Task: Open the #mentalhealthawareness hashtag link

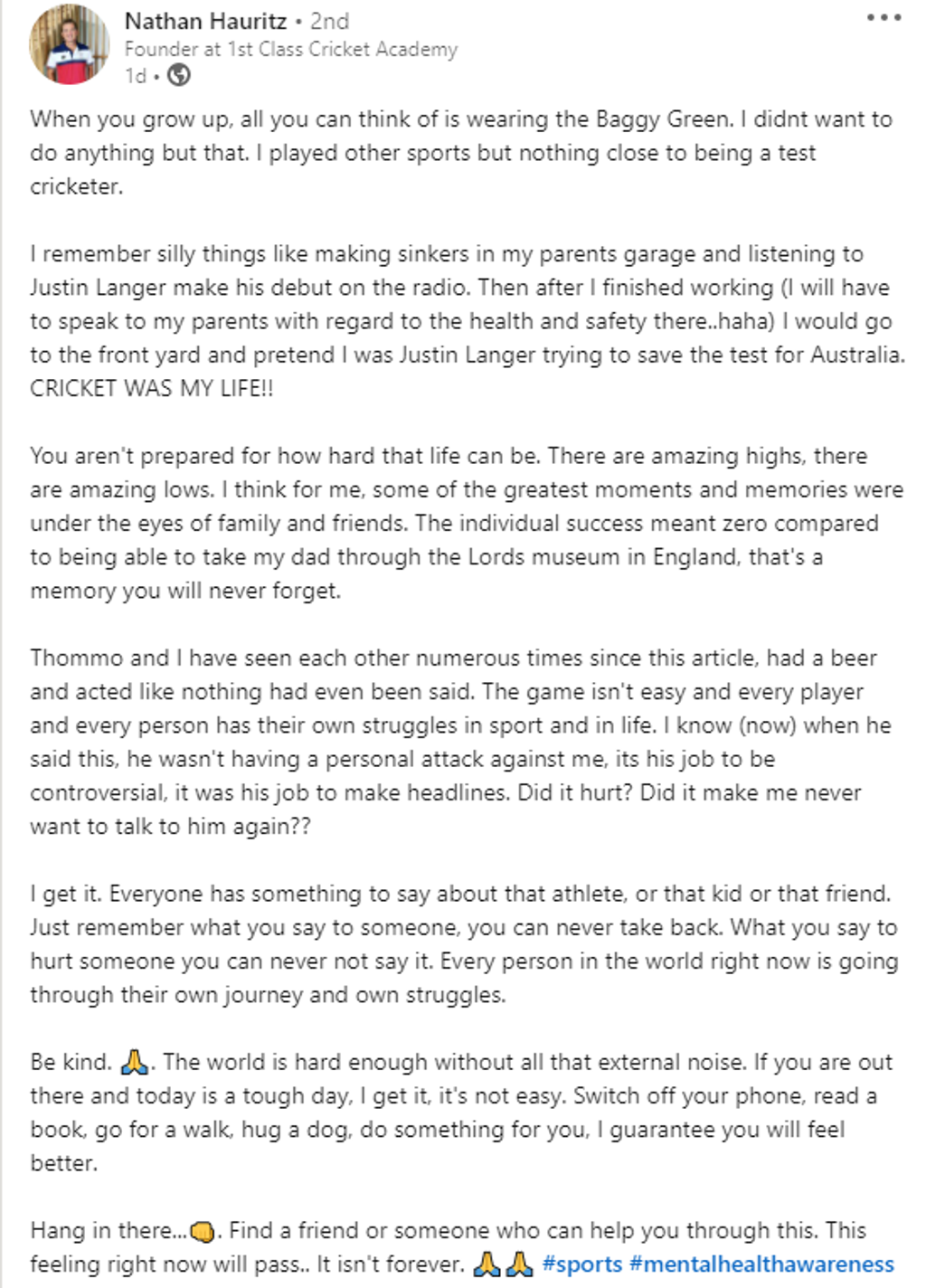Action: tap(761, 1264)
